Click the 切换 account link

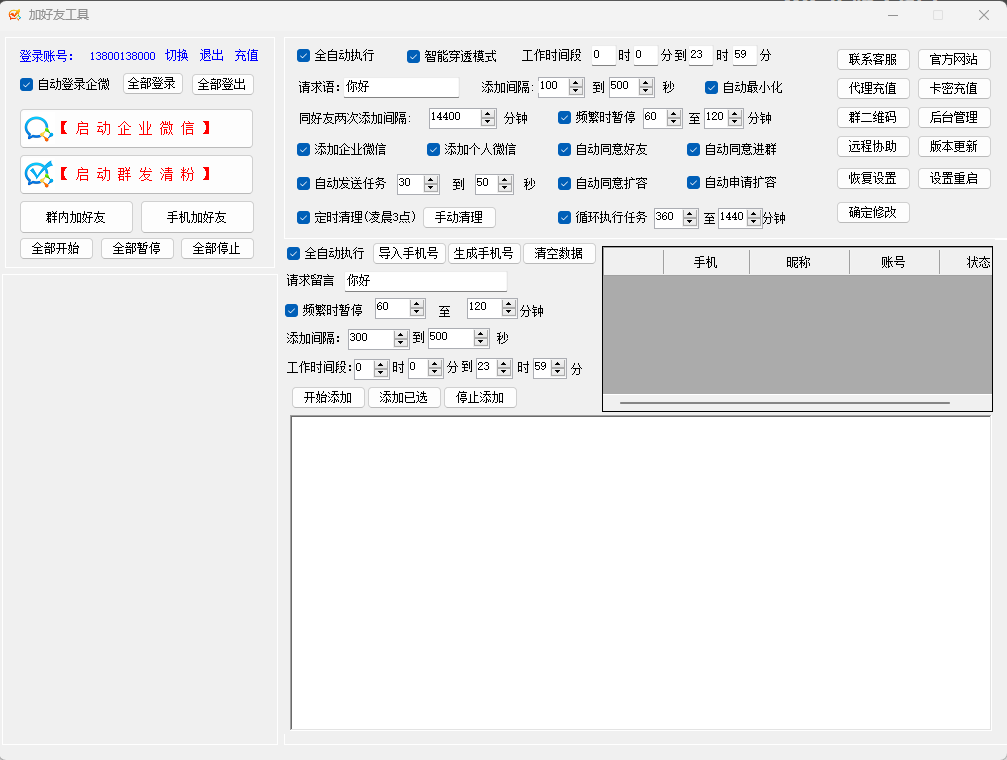coord(176,56)
